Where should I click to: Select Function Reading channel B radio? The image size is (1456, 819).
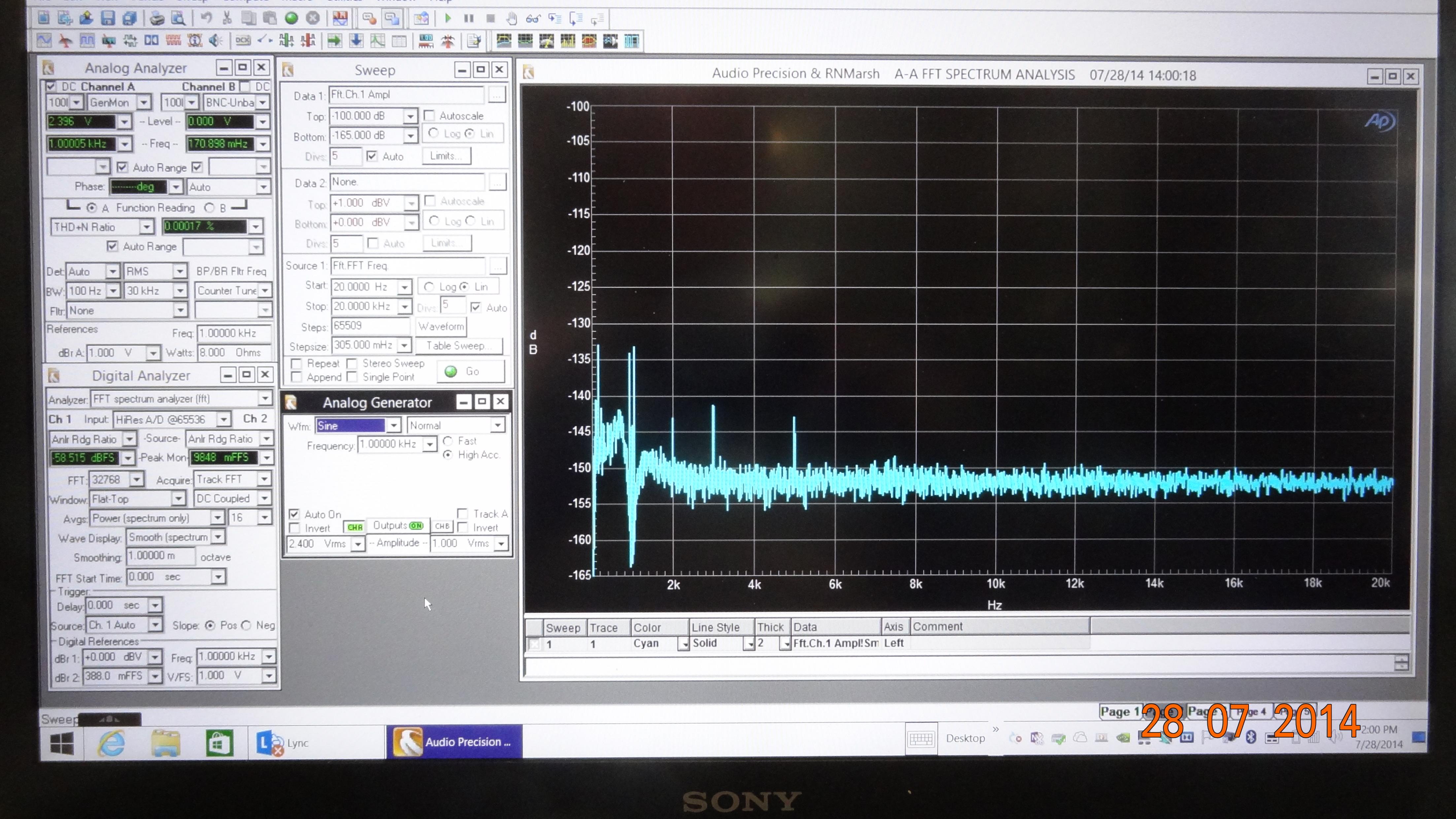[x=209, y=207]
